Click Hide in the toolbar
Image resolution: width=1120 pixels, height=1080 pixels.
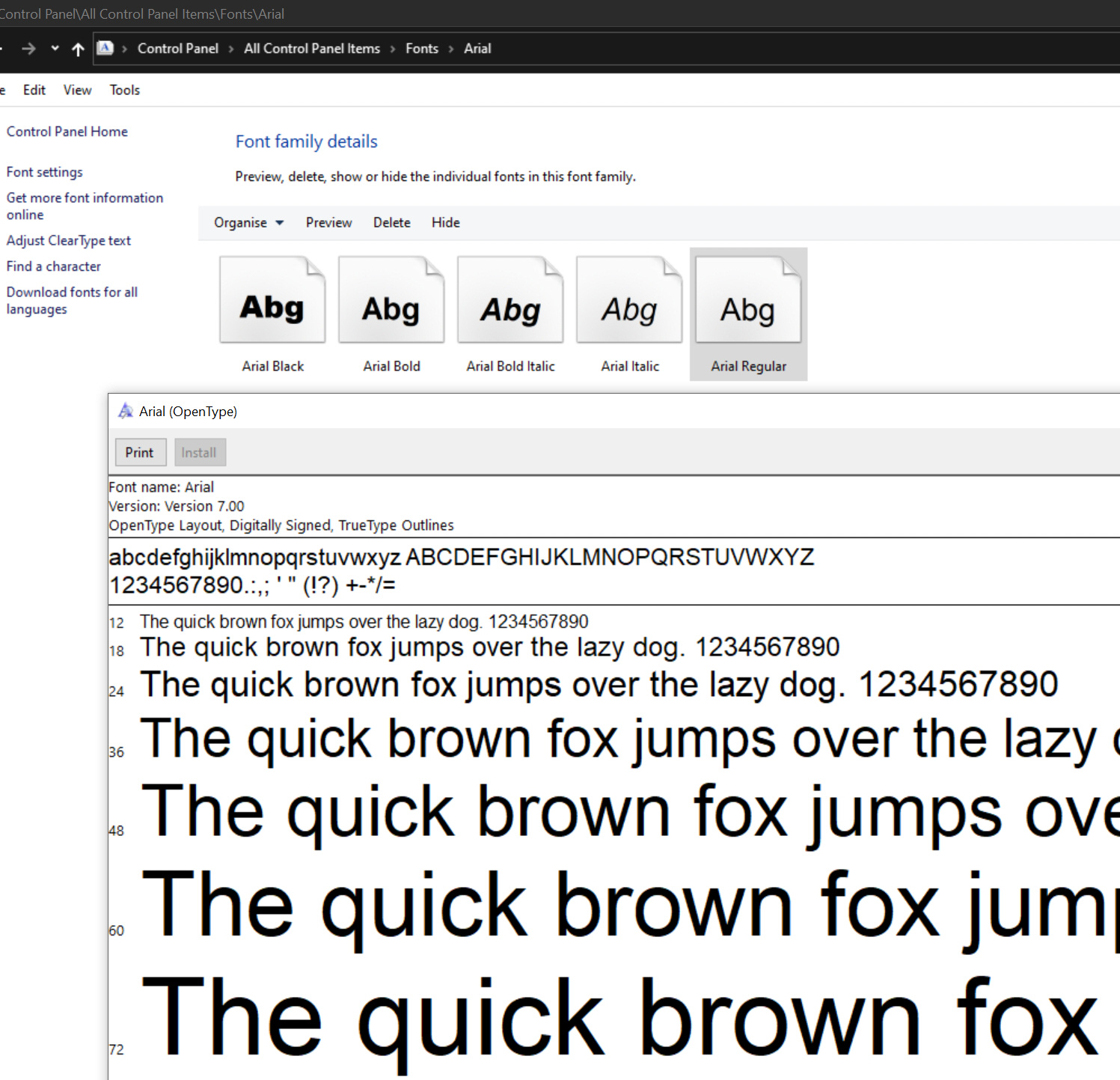pos(446,222)
